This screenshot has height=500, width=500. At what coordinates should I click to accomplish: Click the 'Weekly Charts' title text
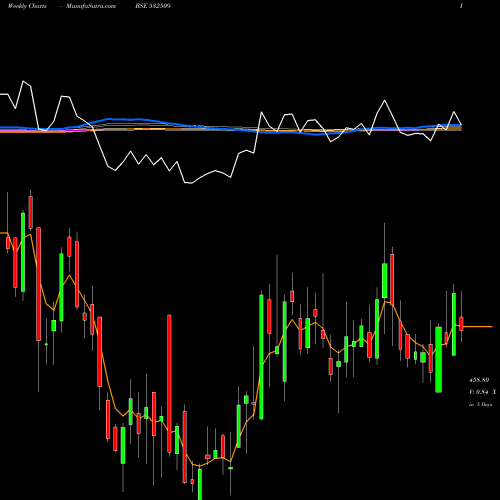click(x=27, y=6)
